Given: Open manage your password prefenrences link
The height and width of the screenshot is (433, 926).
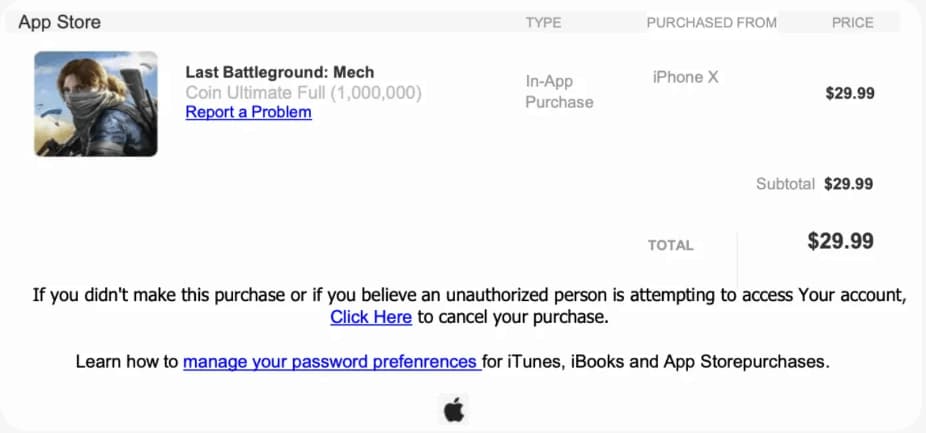Looking at the screenshot, I should point(332,362).
